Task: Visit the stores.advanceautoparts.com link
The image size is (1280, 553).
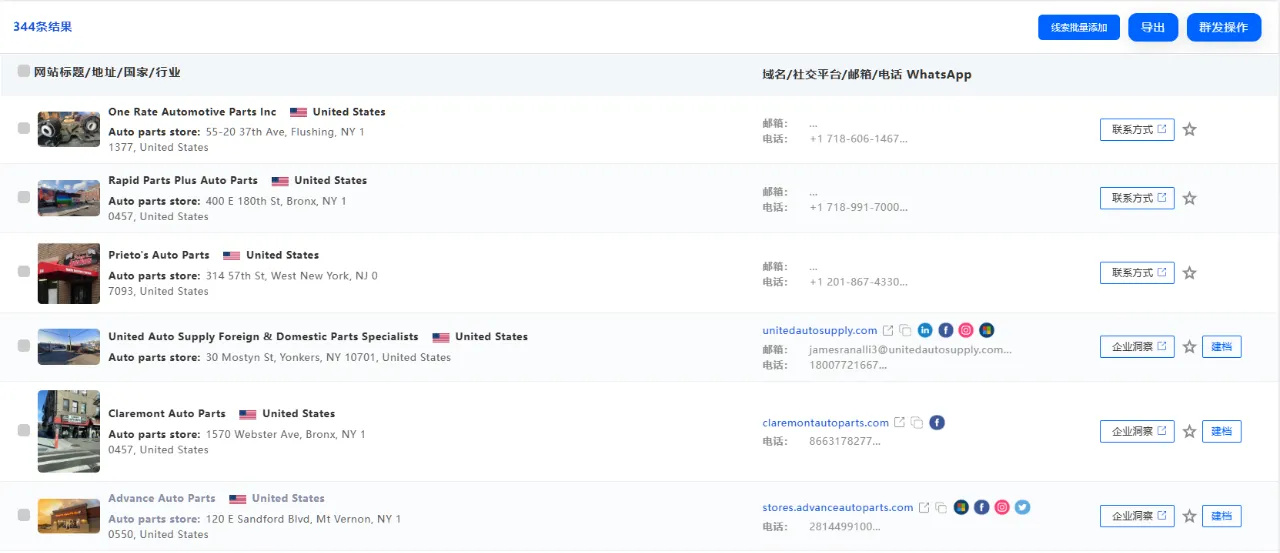Action: [837, 508]
